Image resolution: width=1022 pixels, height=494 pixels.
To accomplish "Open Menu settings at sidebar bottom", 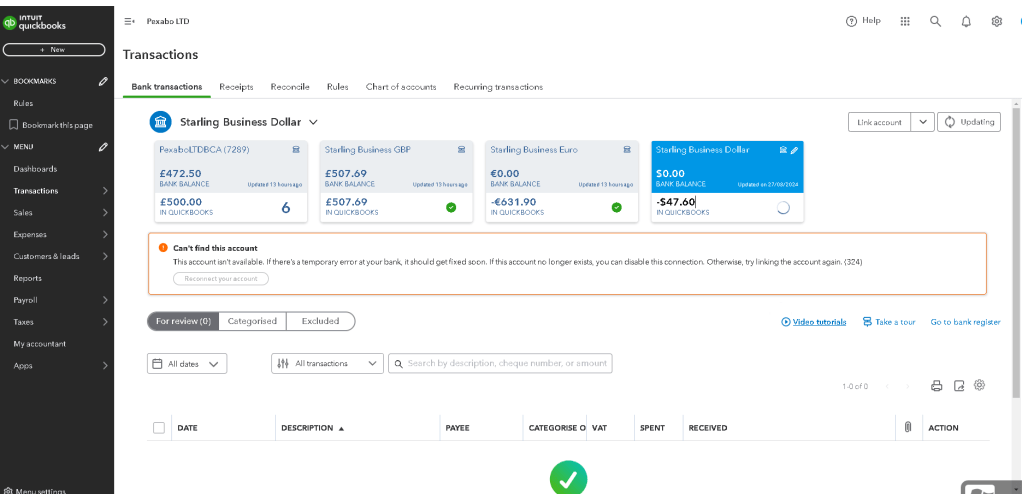I will 34,490.
